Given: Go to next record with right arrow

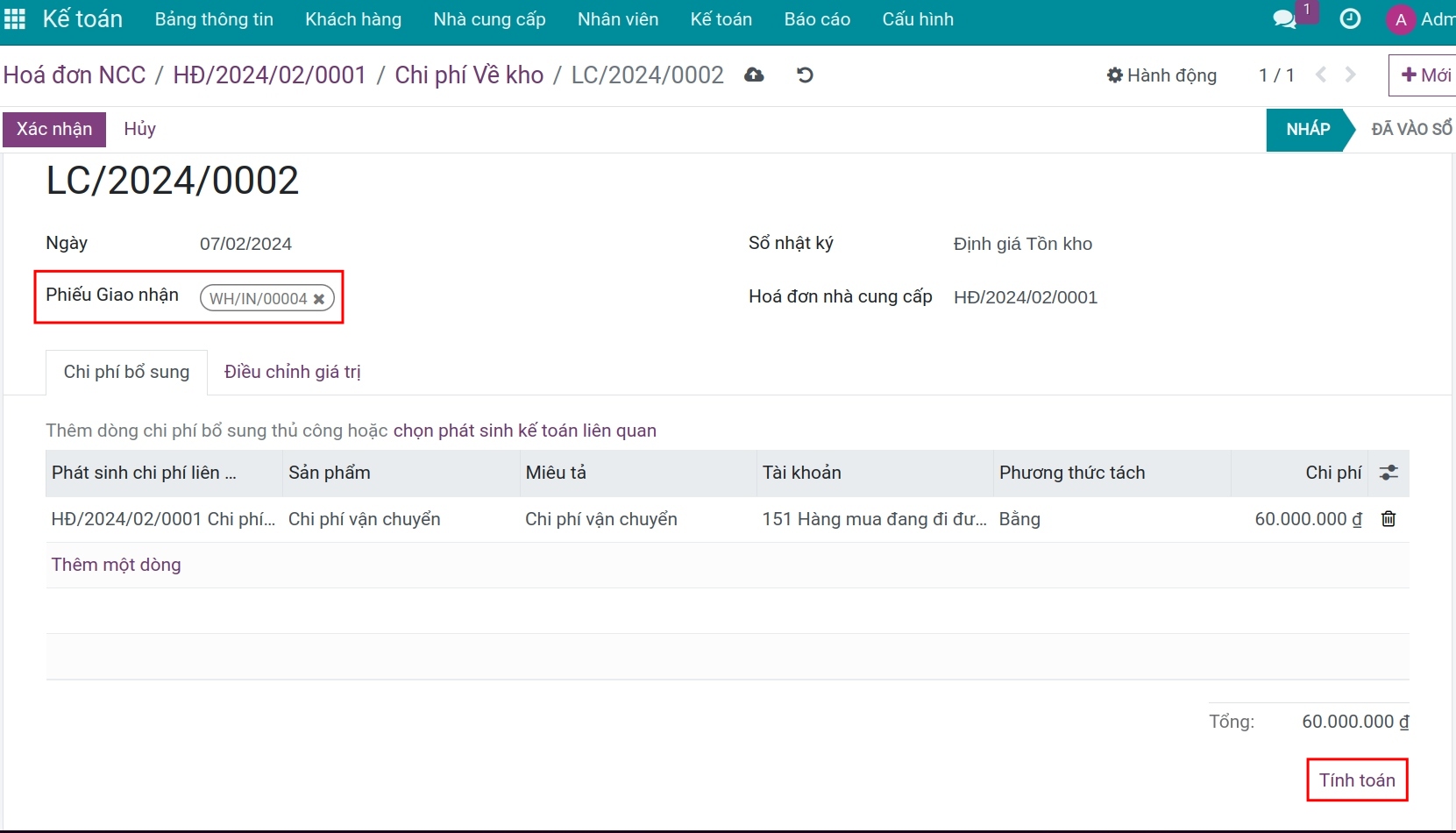Looking at the screenshot, I should point(1349,75).
